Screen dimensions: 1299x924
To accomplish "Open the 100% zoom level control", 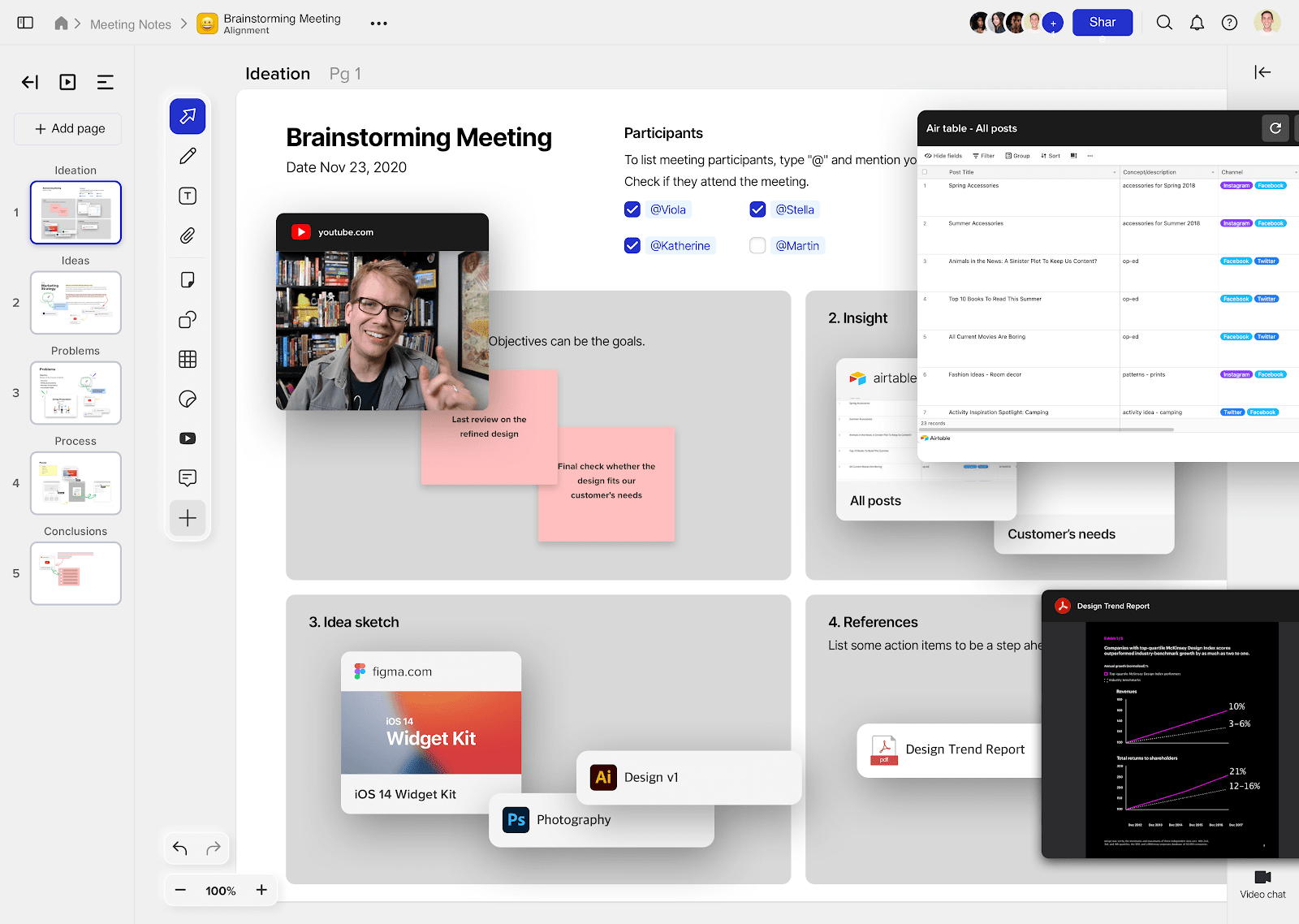I will [x=221, y=891].
